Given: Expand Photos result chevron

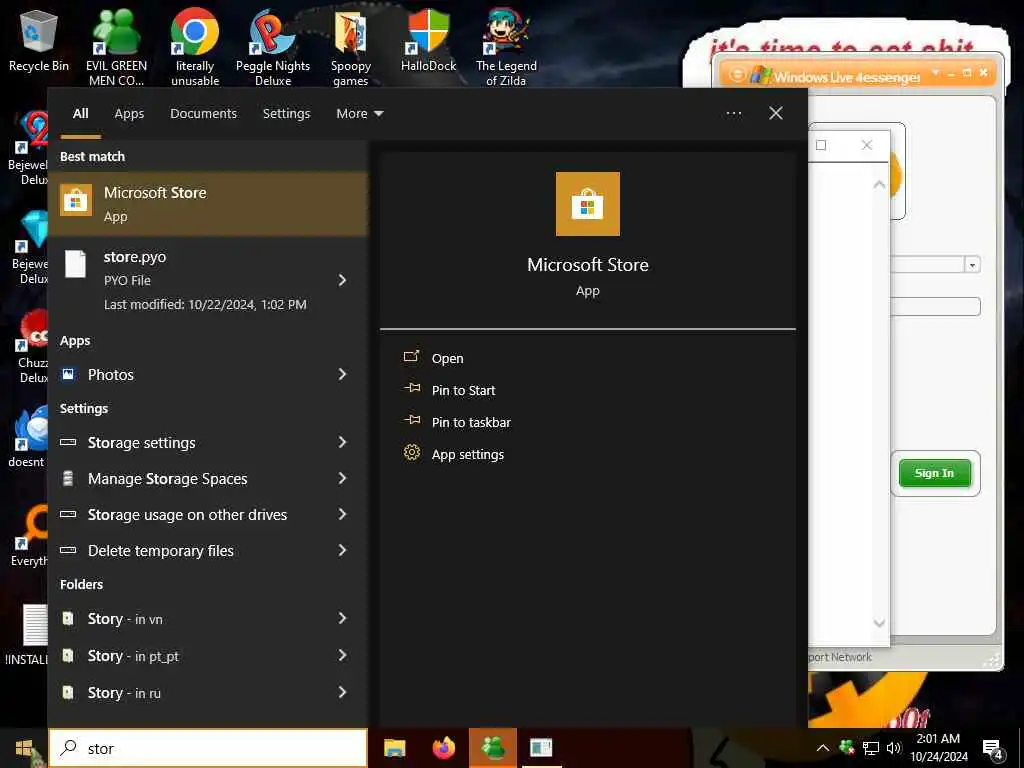Looking at the screenshot, I should [342, 374].
